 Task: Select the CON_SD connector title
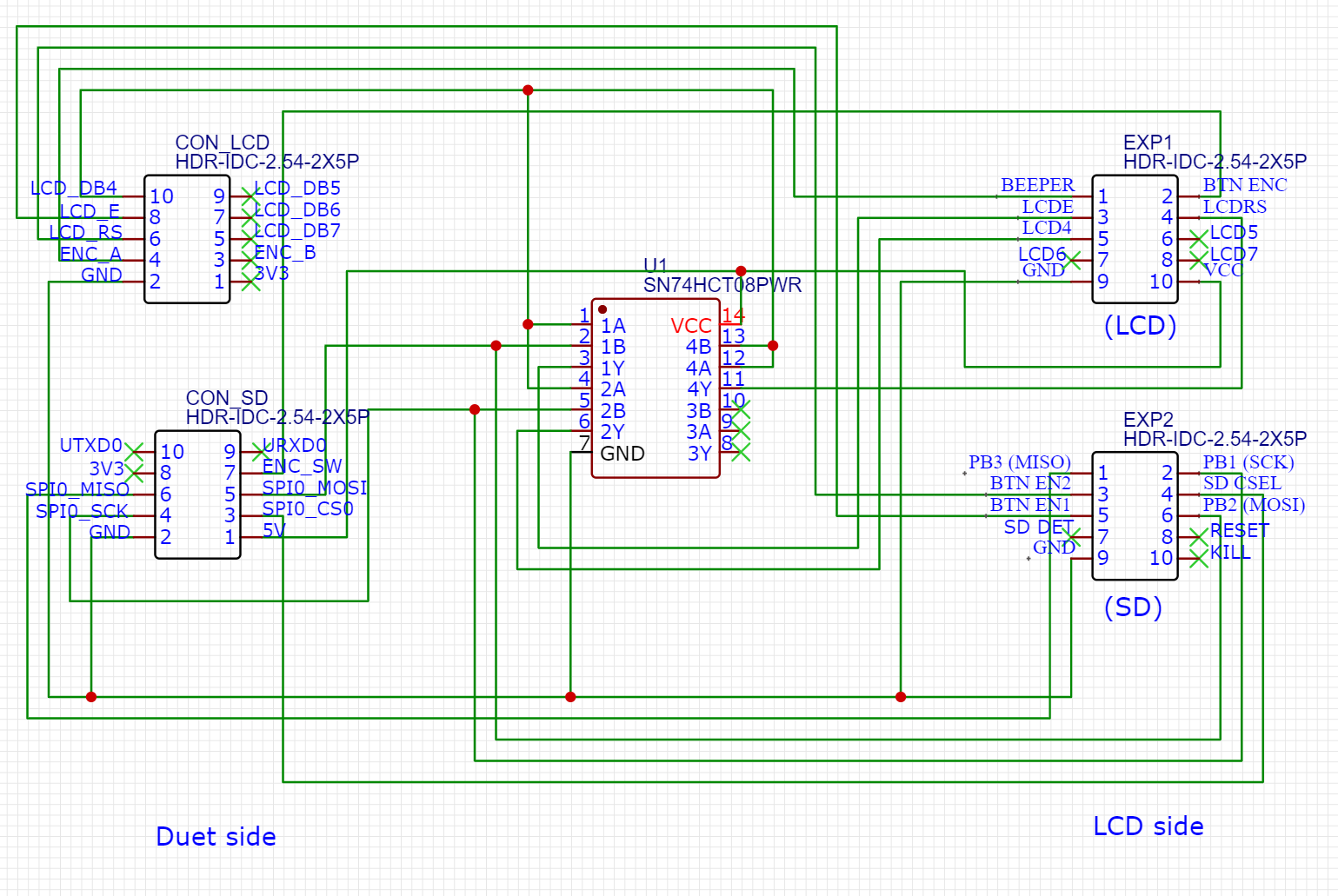click(x=227, y=398)
